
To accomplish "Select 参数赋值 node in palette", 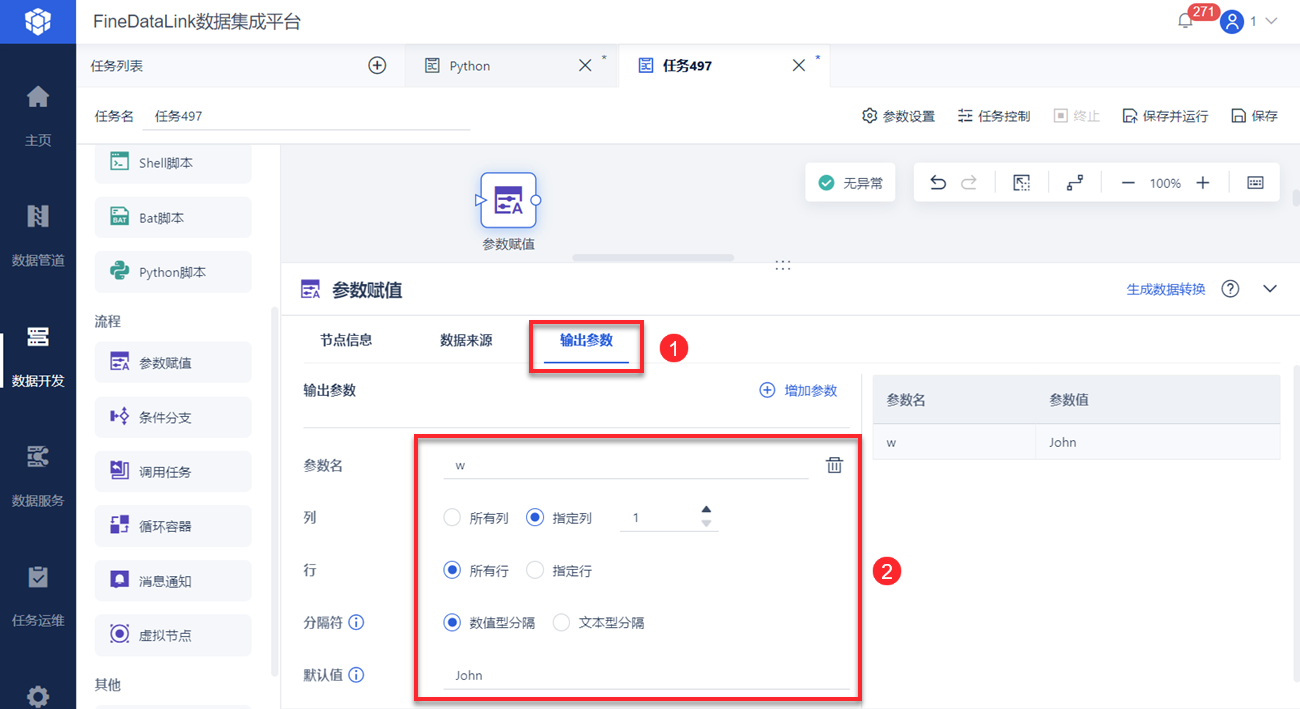I will tap(173, 362).
